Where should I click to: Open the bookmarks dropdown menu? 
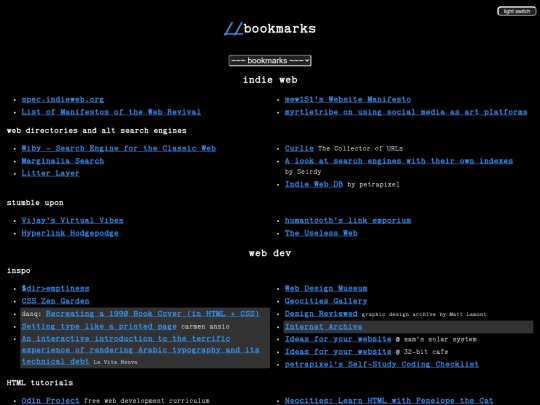pos(270,61)
